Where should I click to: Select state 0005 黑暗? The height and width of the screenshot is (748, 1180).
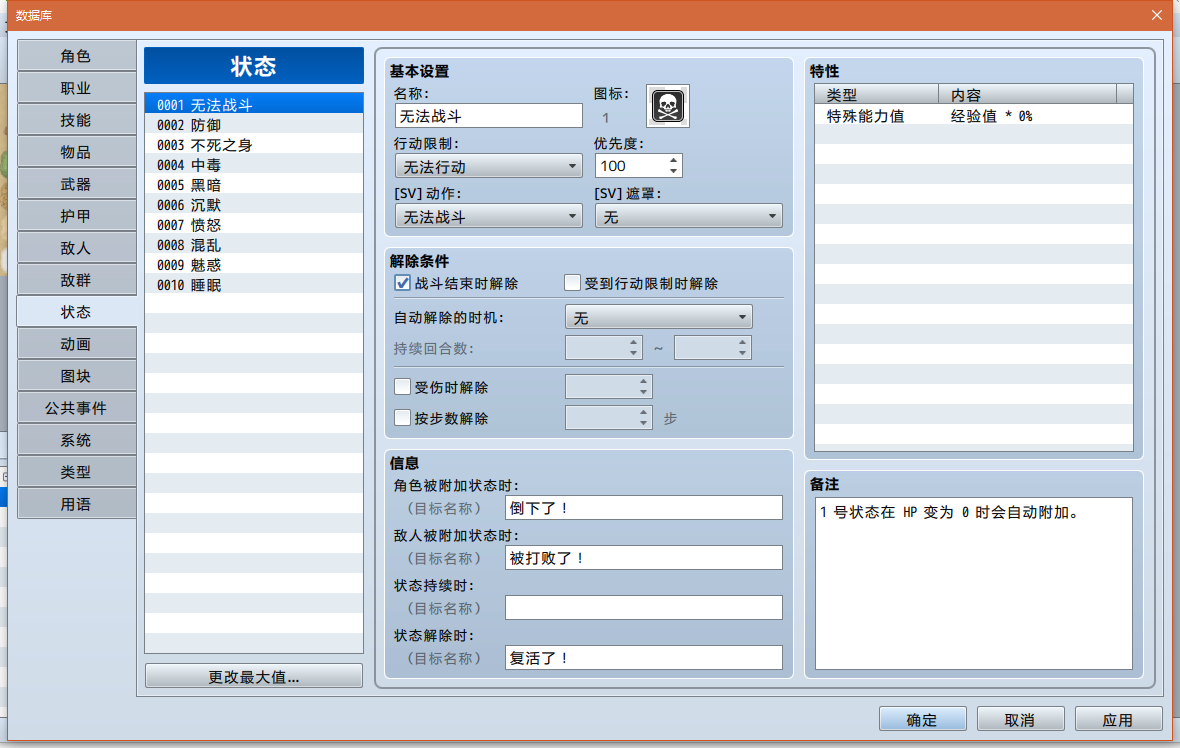(x=254, y=185)
